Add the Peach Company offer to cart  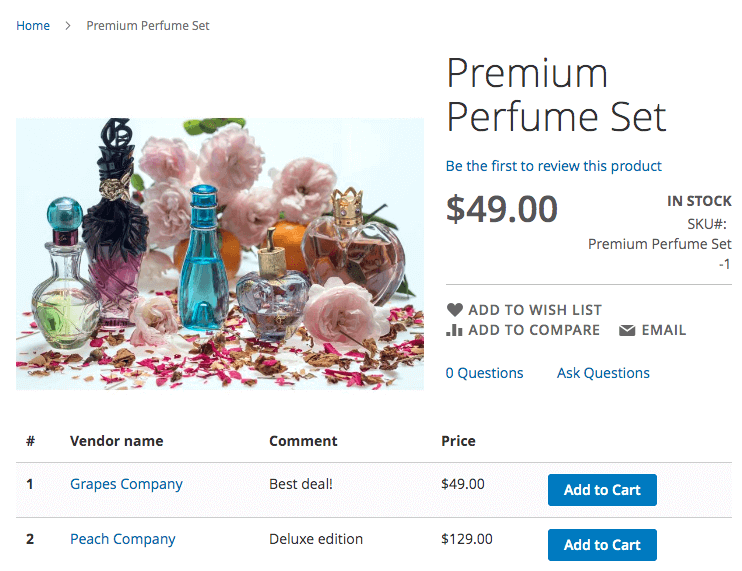tap(602, 545)
